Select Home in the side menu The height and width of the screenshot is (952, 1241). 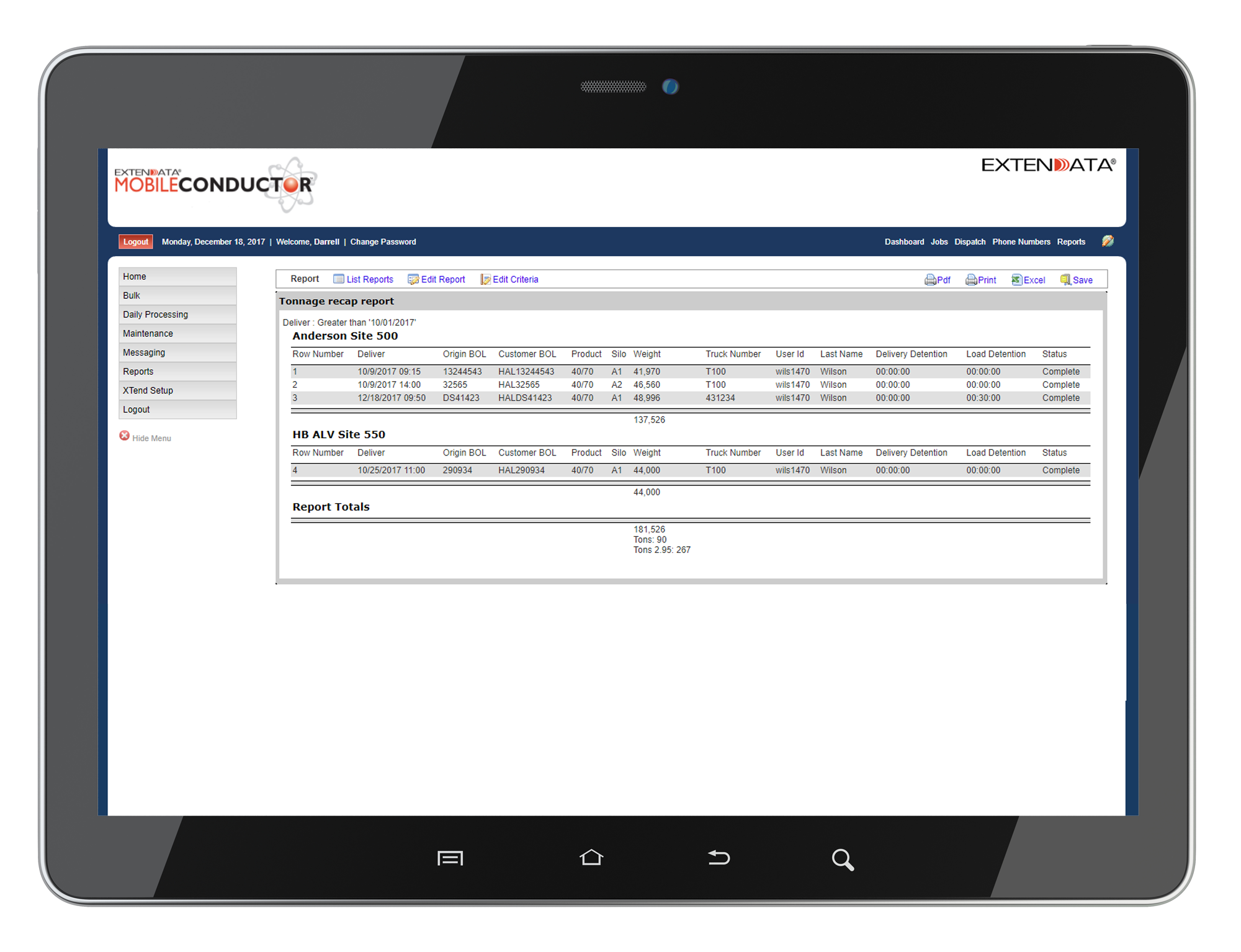click(177, 277)
